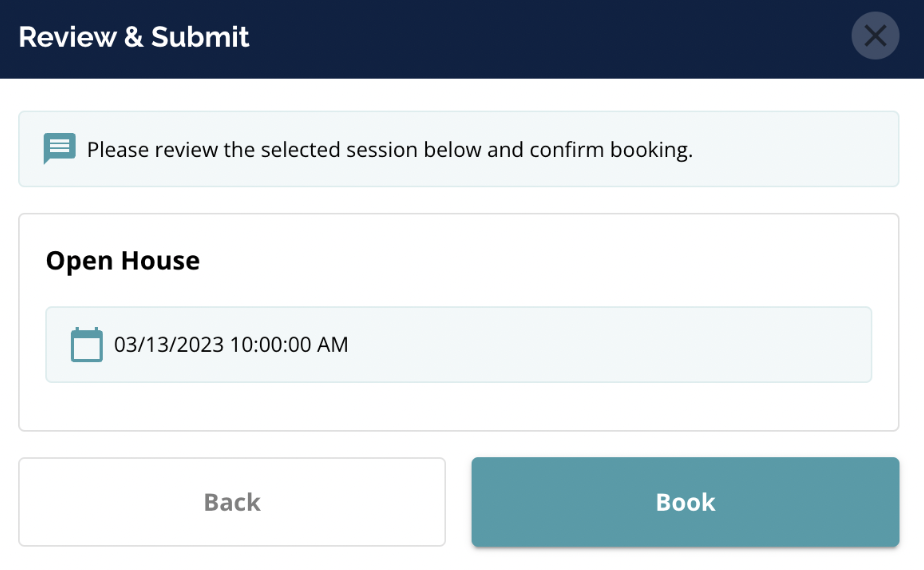Click the chat message icon in the notice
The height and width of the screenshot is (570, 924).
coord(59,149)
